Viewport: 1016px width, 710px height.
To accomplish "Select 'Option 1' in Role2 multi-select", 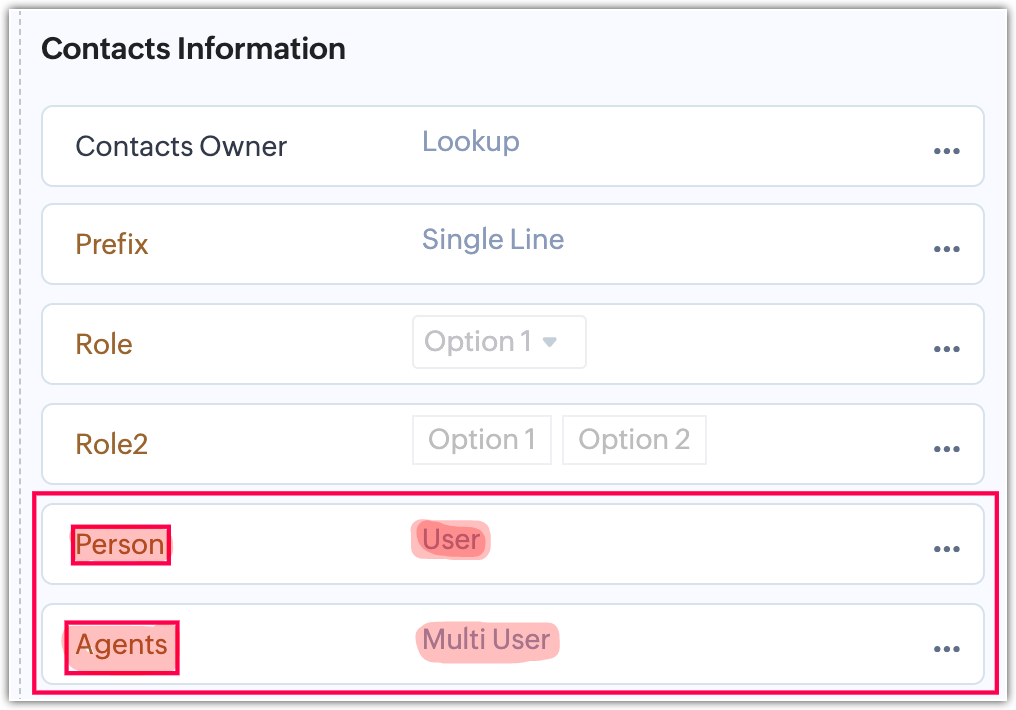I will [482, 440].
